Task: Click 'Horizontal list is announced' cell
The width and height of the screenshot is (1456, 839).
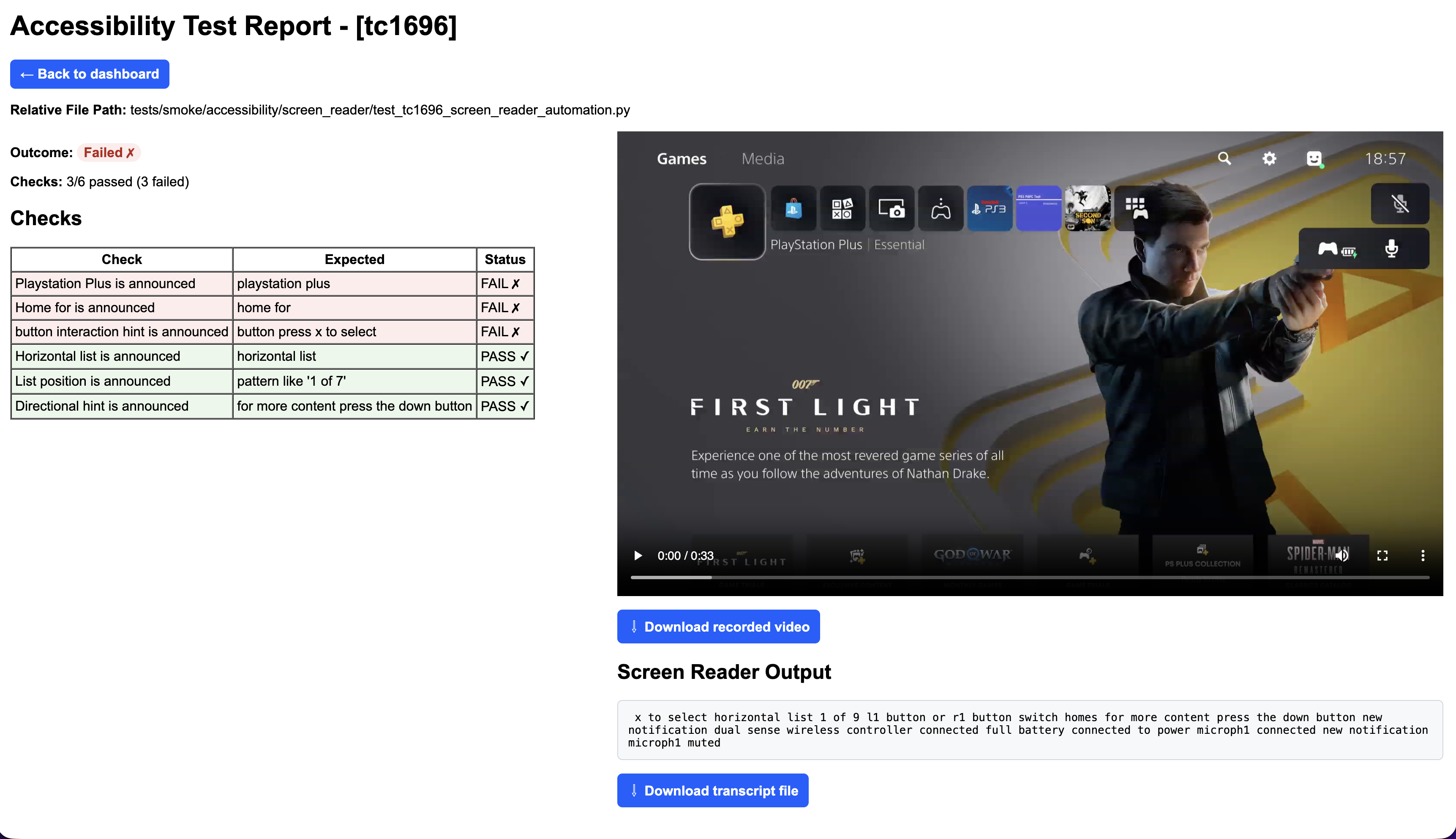Action: [122, 356]
